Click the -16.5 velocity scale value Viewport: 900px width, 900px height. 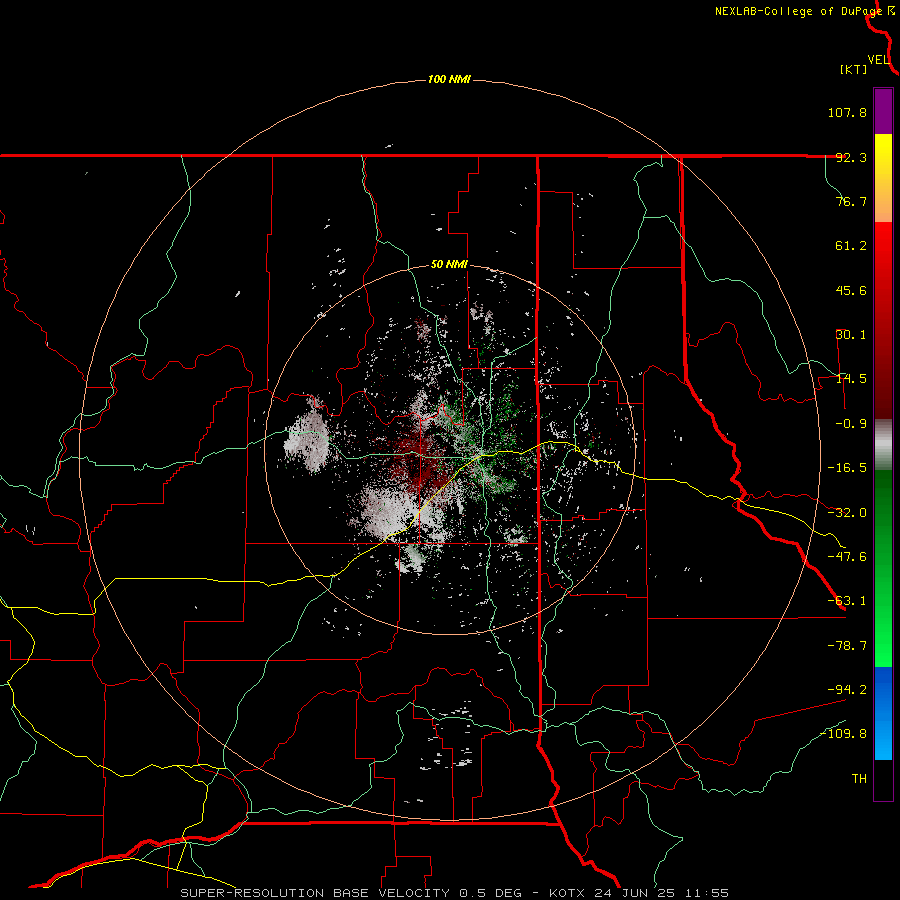pos(847,468)
